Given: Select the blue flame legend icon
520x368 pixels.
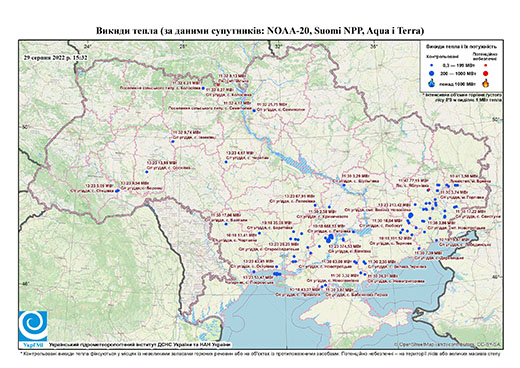Looking at the screenshot, I should pos(432,83).
